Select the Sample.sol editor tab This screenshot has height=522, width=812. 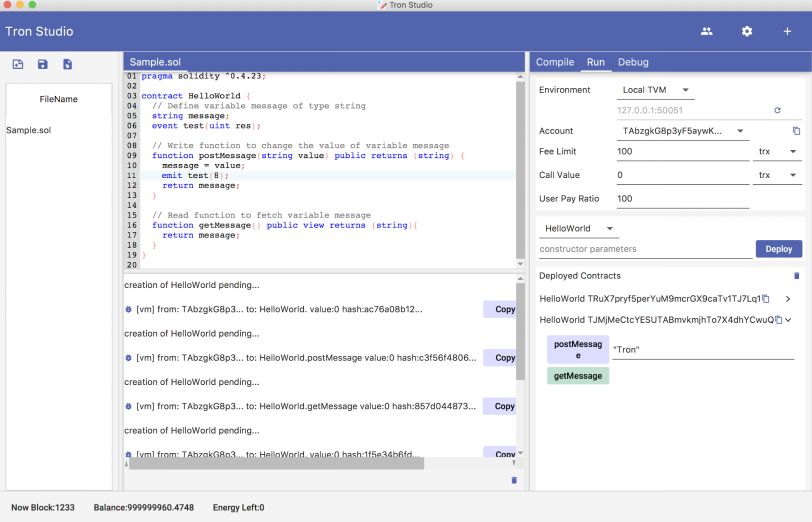click(x=155, y=62)
